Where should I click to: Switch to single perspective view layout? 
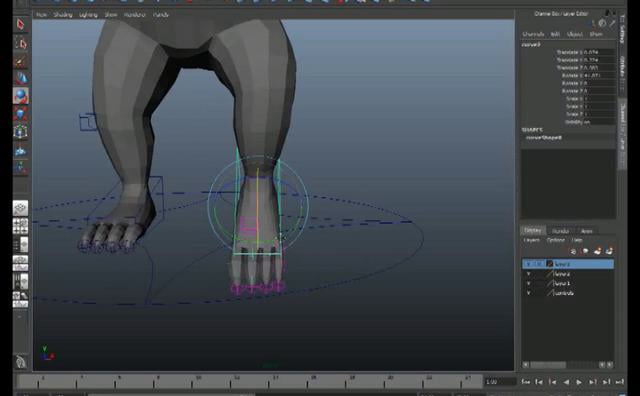click(20, 208)
